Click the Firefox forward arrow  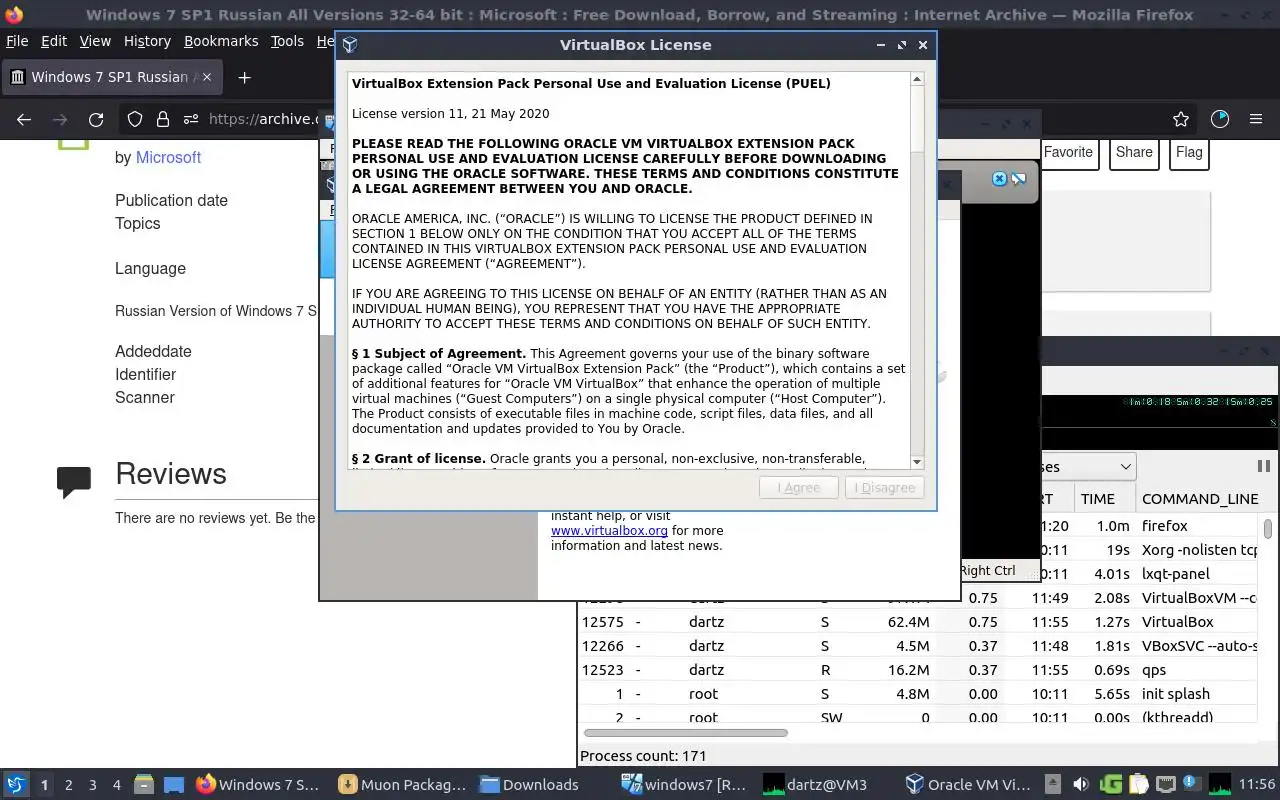pyautogui.click(x=60, y=119)
